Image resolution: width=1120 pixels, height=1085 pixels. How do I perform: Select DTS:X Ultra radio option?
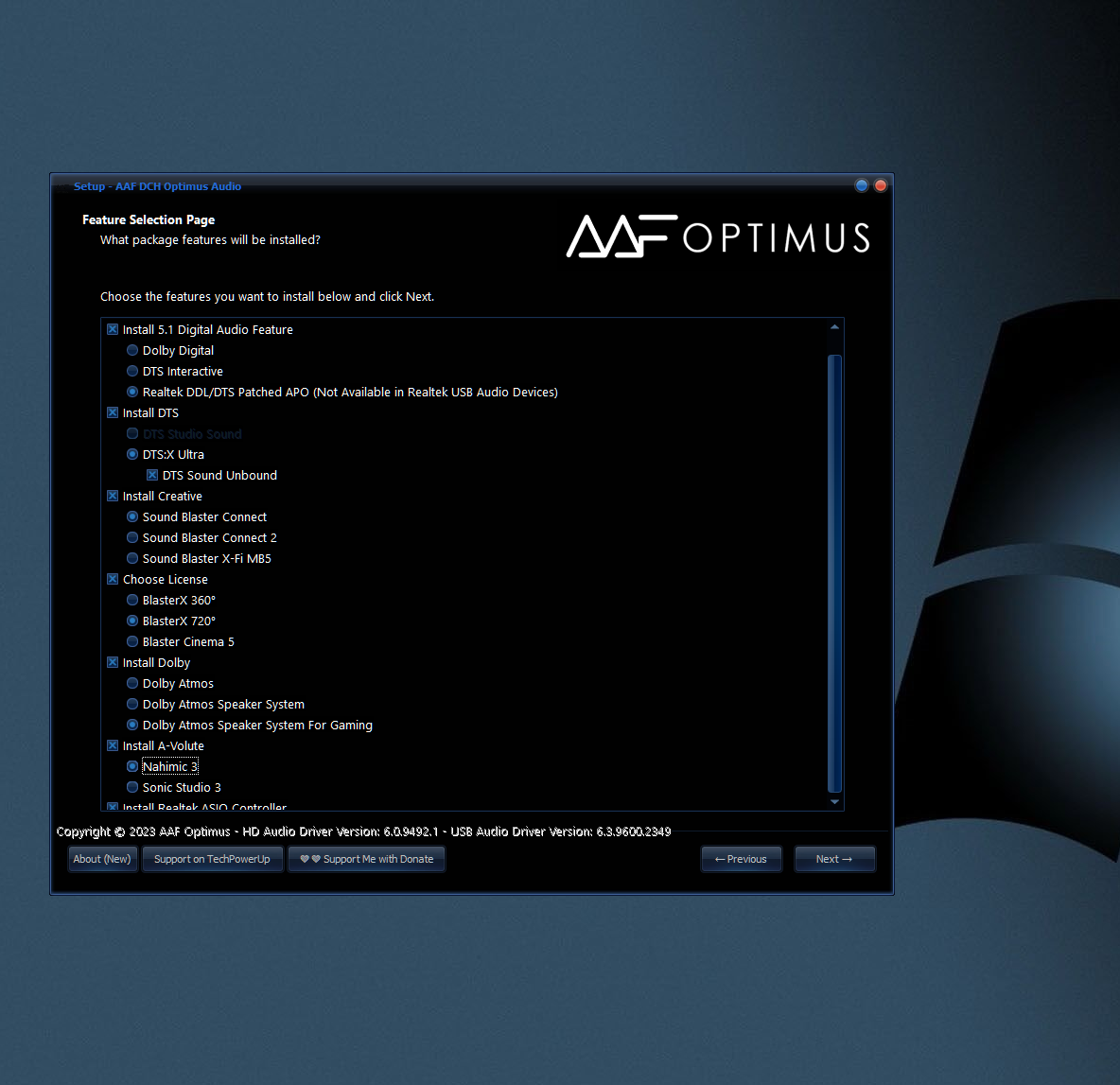132,454
